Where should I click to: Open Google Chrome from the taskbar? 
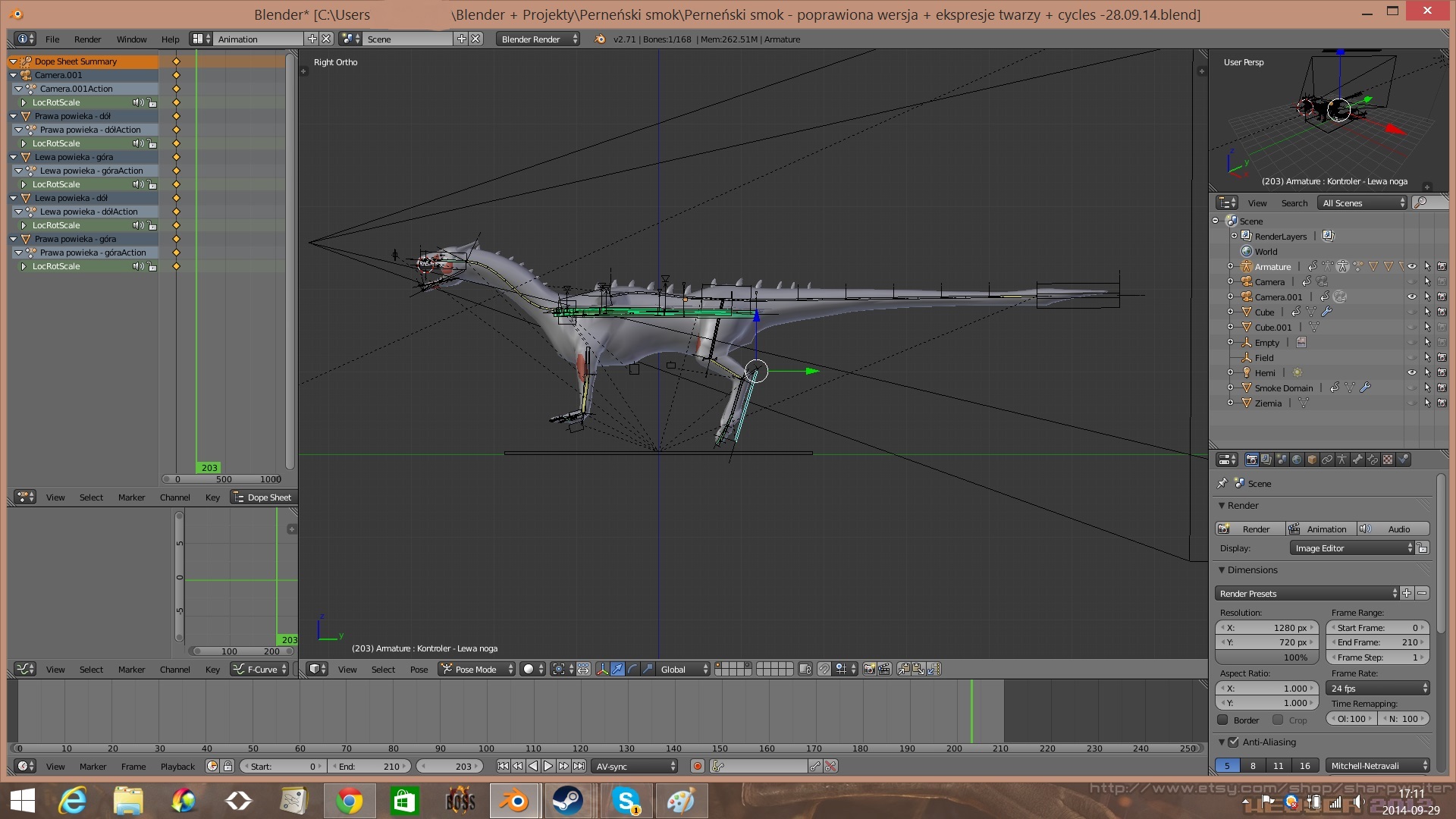coord(350,800)
